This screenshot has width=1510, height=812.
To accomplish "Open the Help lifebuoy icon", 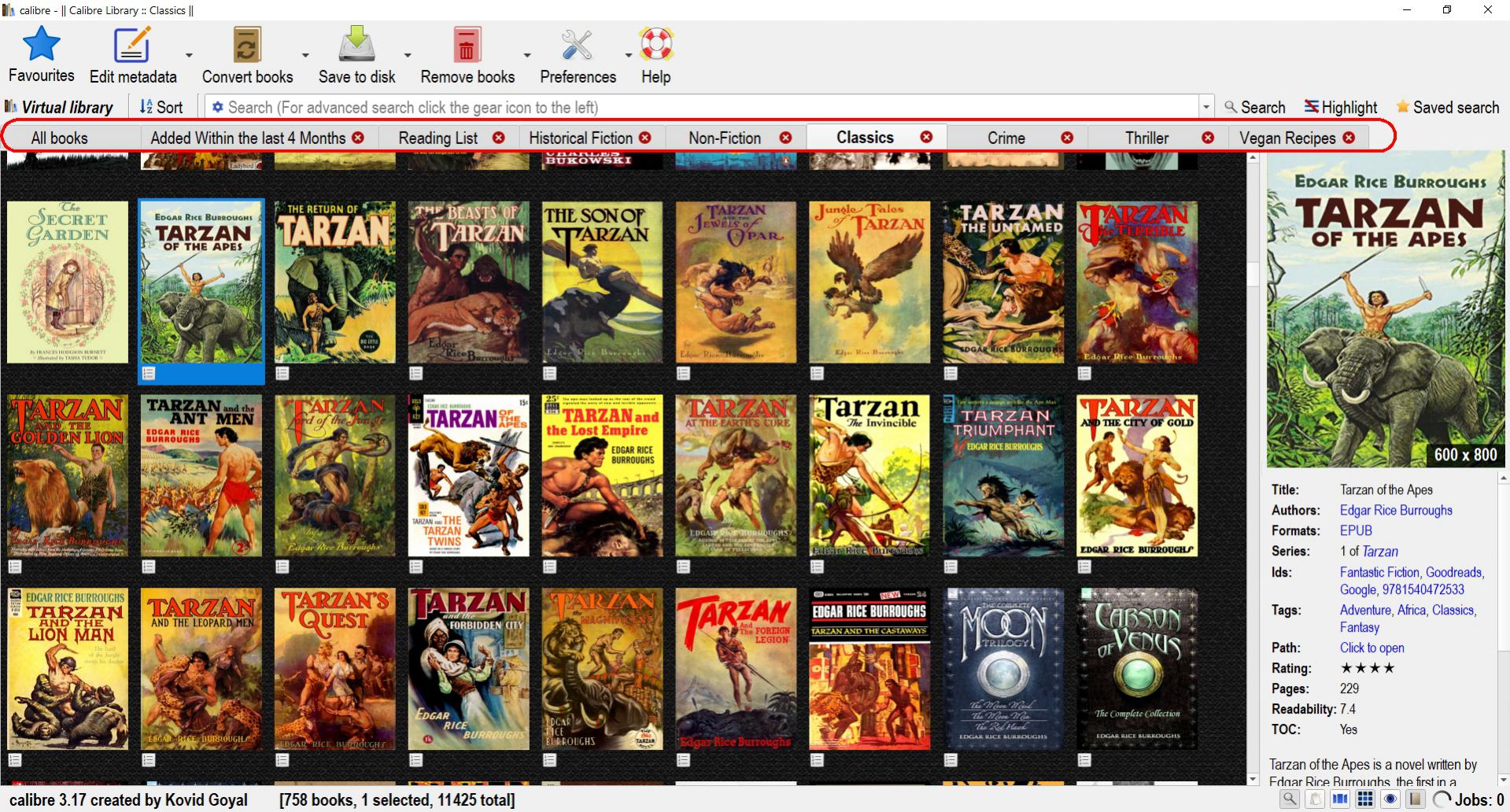I will [655, 44].
